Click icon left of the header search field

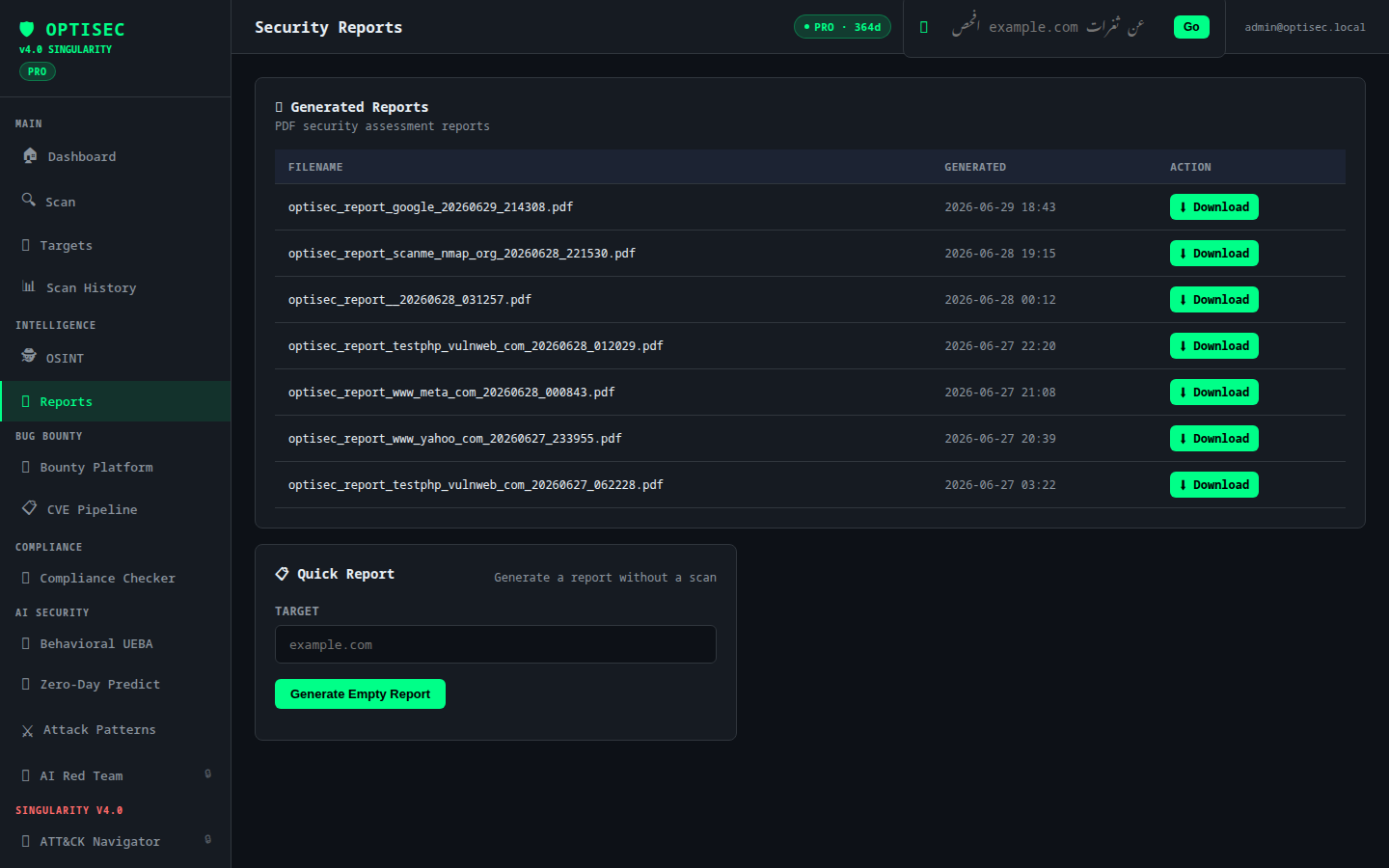click(924, 27)
